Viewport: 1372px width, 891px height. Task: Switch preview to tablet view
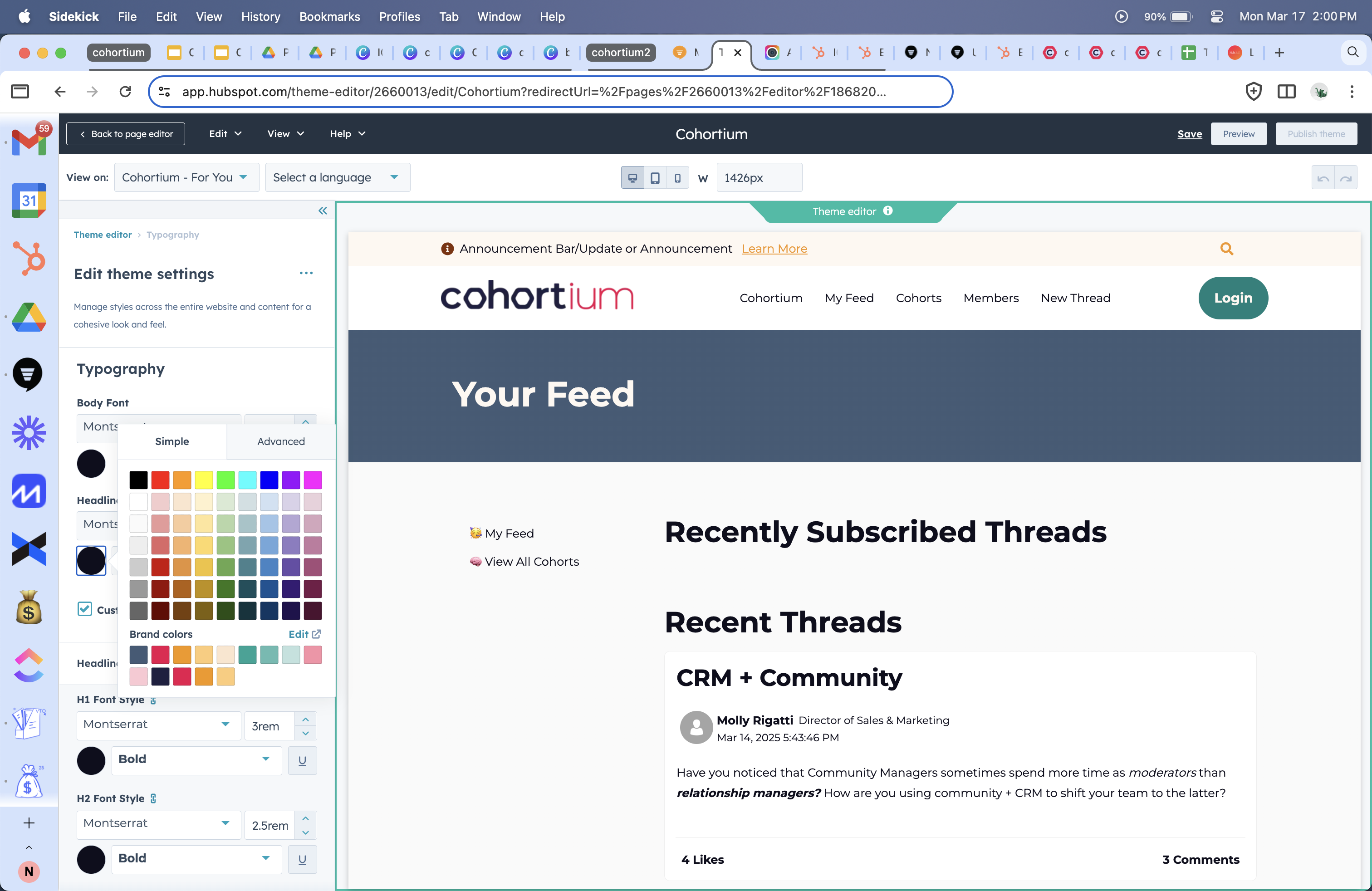[655, 177]
